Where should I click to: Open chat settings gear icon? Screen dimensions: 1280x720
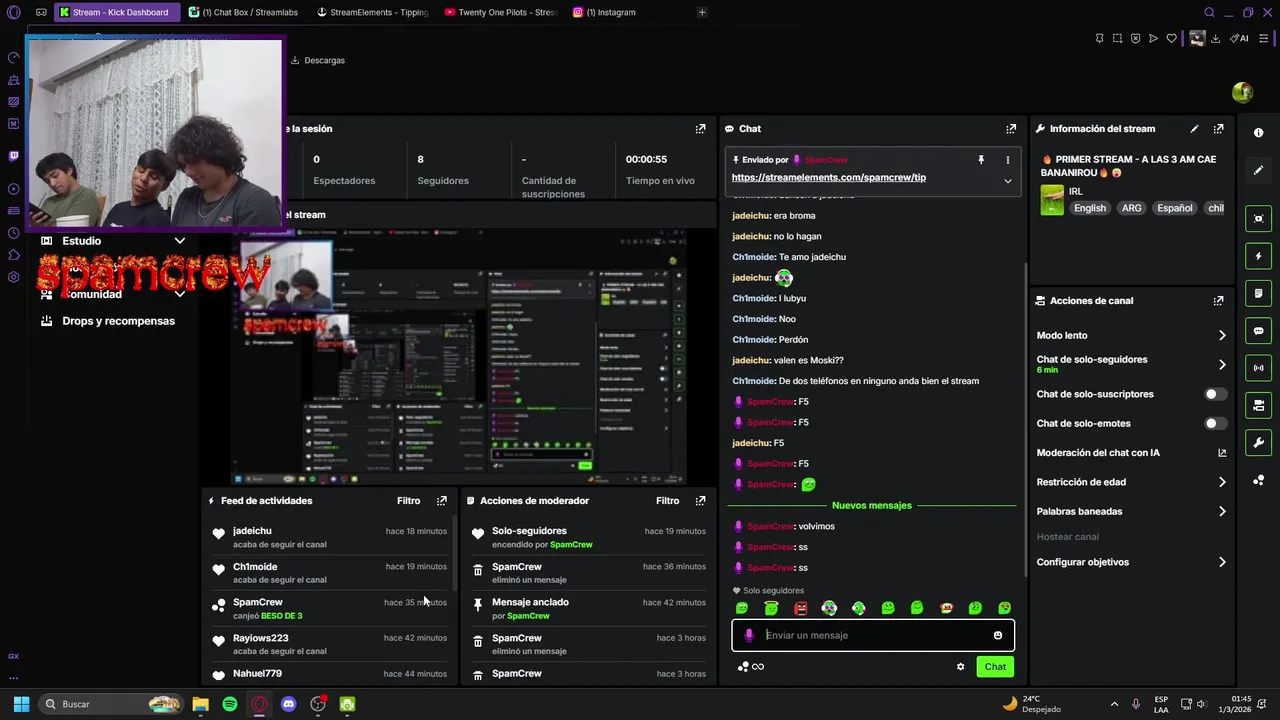coord(961,667)
